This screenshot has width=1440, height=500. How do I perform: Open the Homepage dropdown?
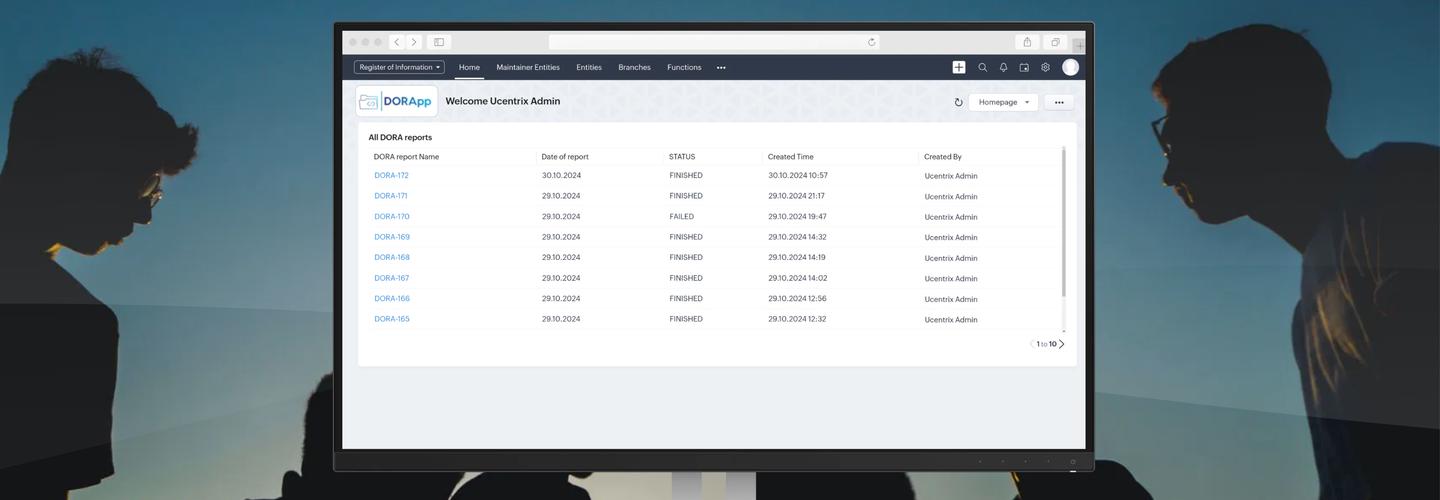[x=1003, y=102]
